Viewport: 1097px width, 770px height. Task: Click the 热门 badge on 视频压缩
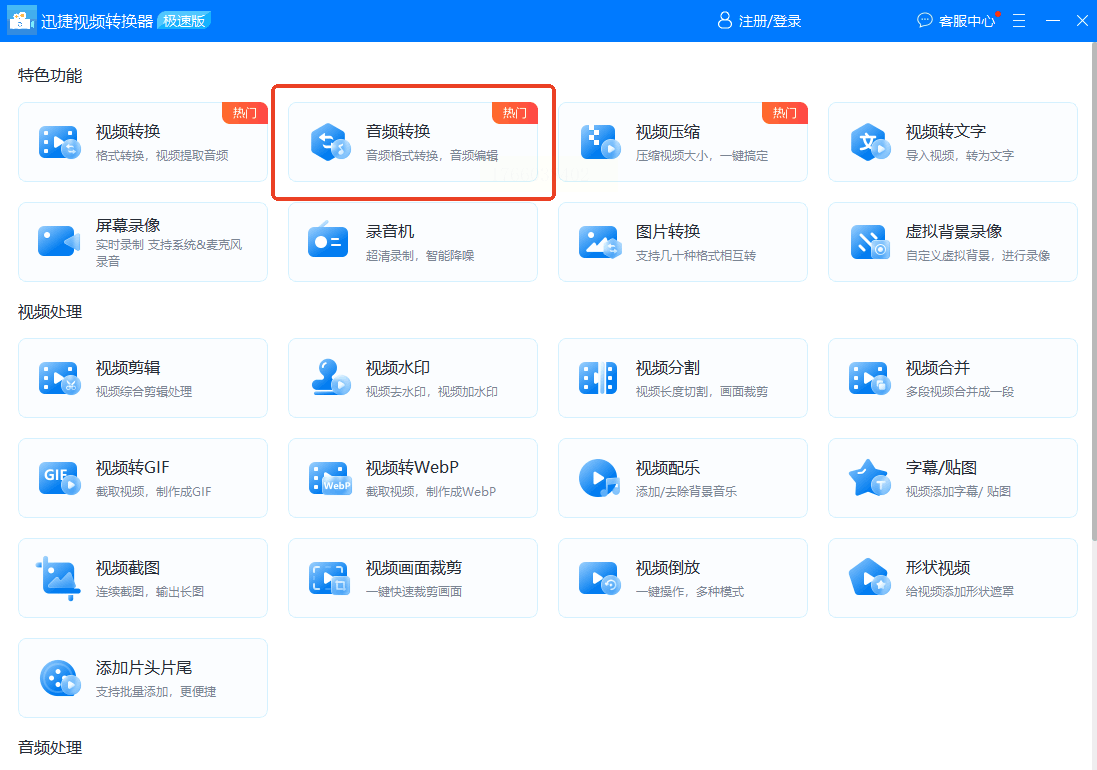coord(785,113)
